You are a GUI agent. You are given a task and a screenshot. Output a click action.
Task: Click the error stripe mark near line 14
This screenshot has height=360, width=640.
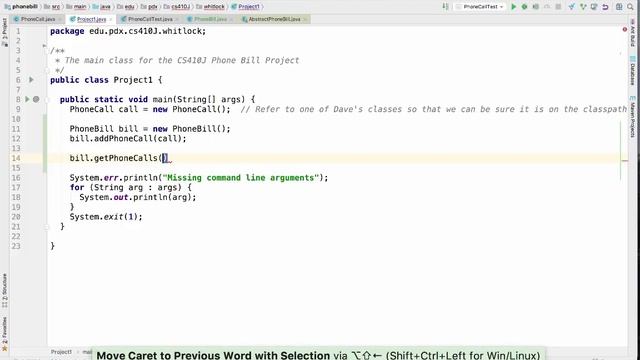tap(624, 161)
